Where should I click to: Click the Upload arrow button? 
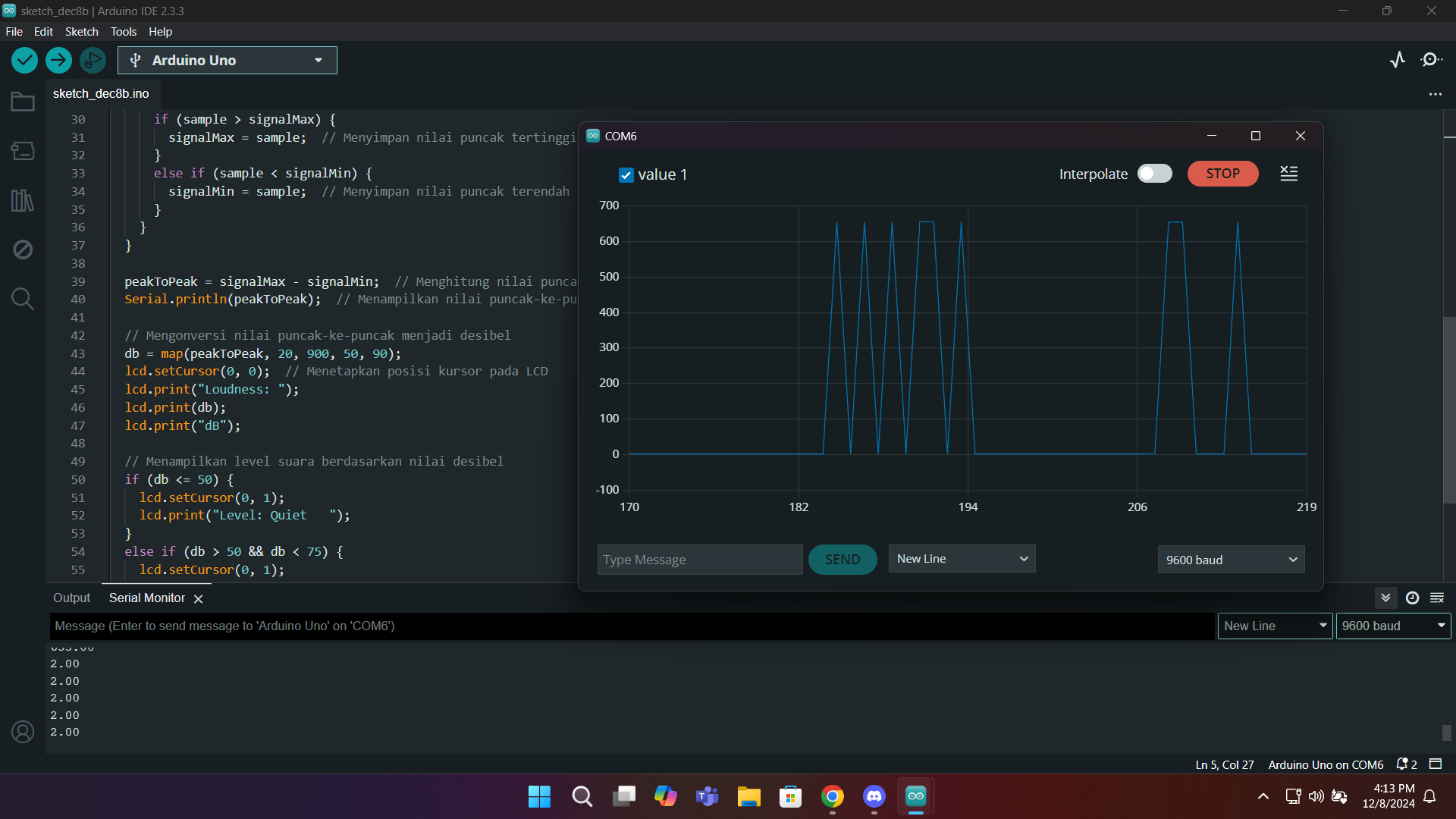(x=58, y=60)
